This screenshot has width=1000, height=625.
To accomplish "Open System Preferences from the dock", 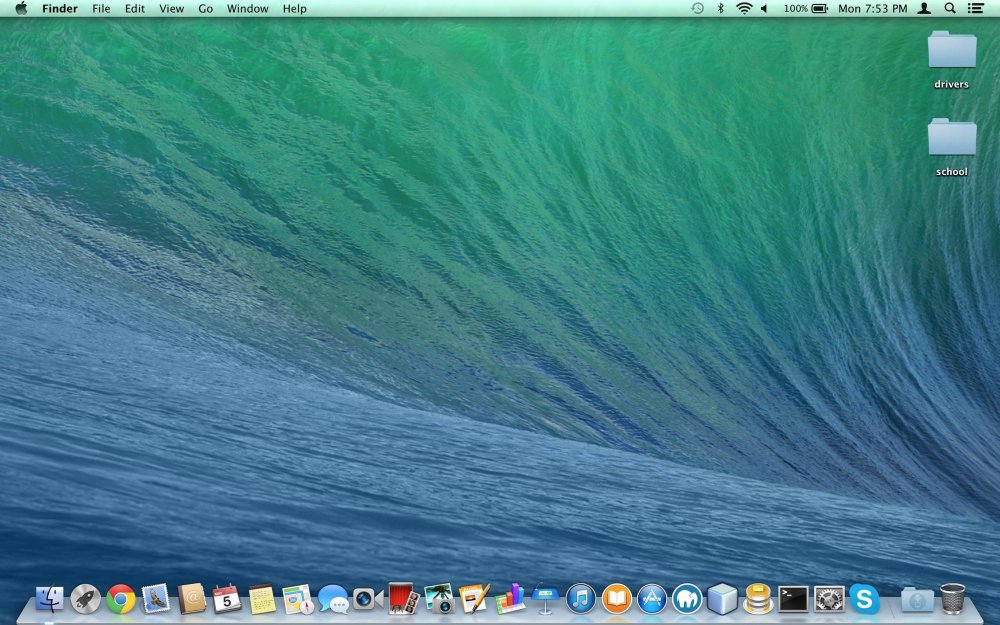I will [x=829, y=599].
